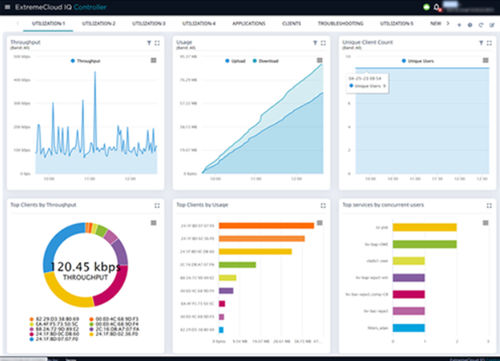The height and width of the screenshot is (361, 500).
Task: Toggle the Upload legend series
Action: click(235, 61)
